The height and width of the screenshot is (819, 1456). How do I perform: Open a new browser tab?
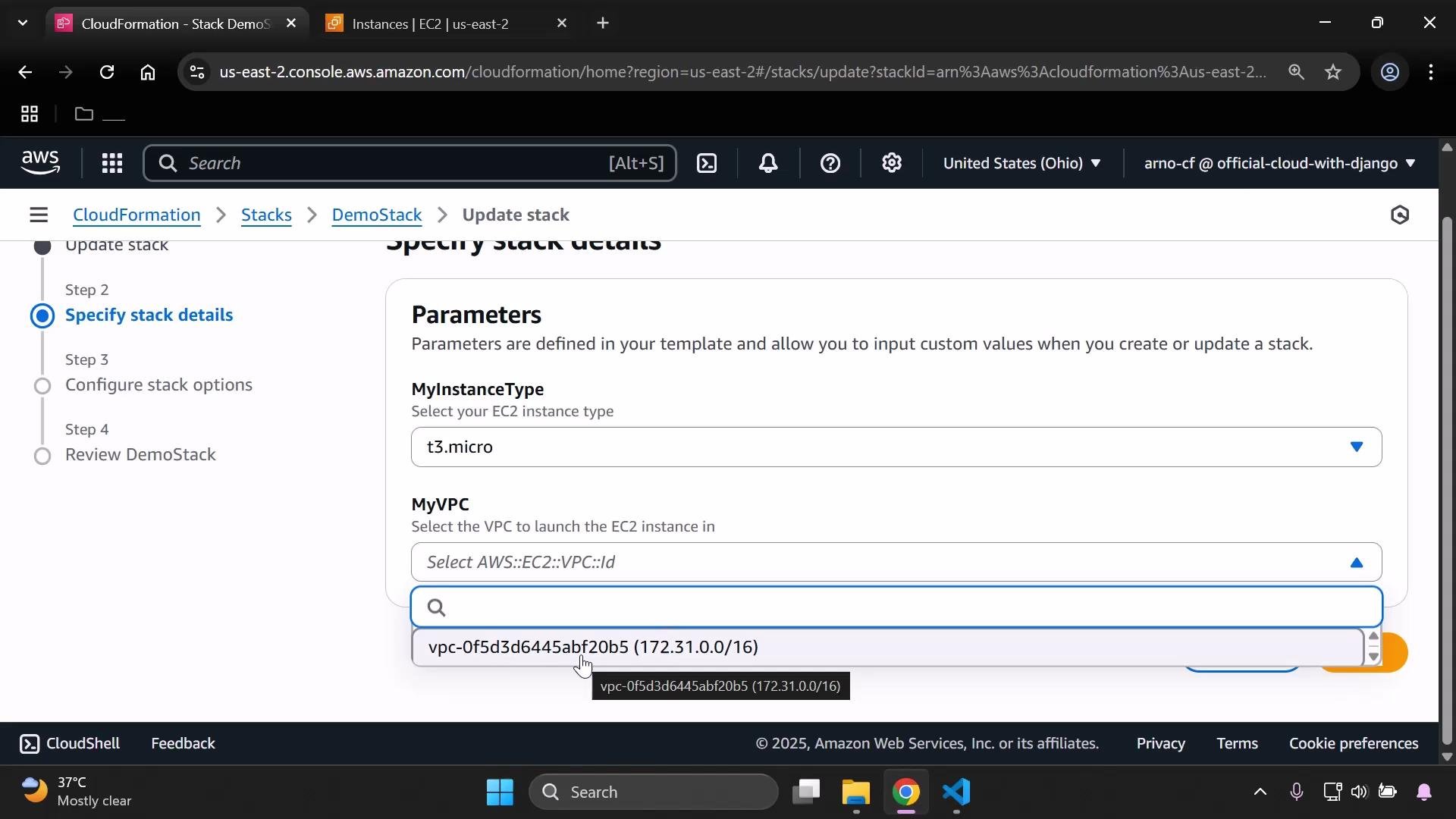point(603,24)
